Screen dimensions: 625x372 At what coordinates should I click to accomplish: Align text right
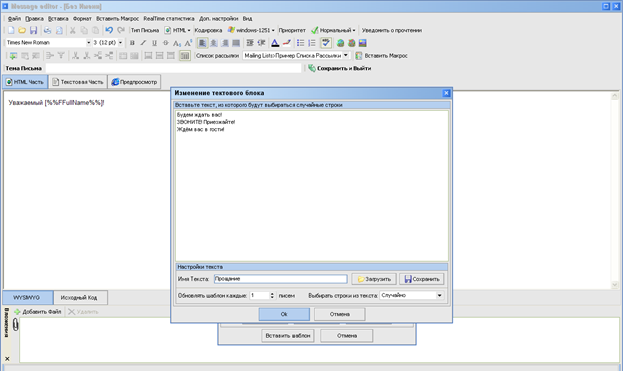click(x=225, y=43)
